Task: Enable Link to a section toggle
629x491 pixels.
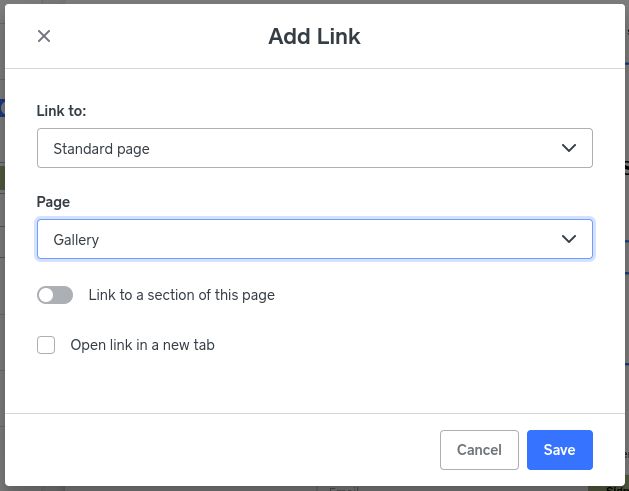Action: click(x=55, y=295)
